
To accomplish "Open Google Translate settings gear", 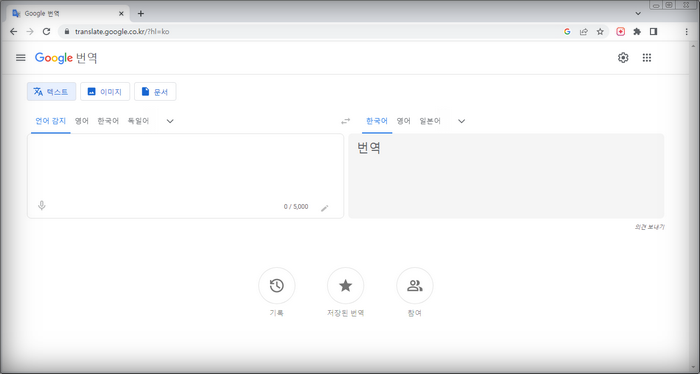I will 623,58.
